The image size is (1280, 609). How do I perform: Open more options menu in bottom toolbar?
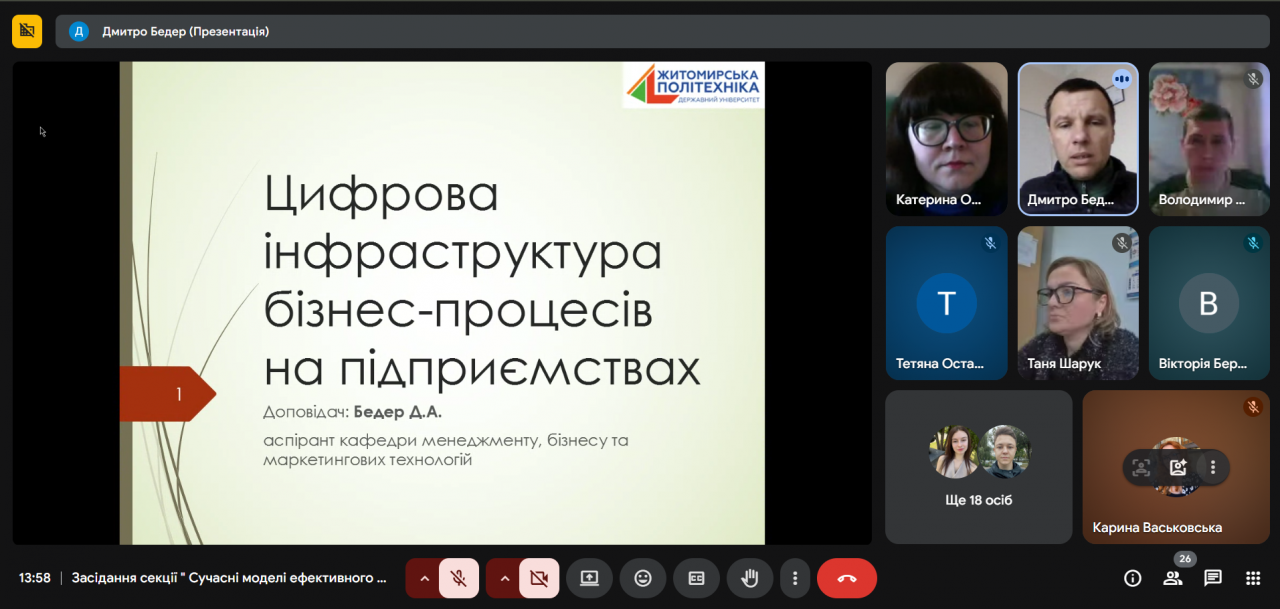pos(795,578)
